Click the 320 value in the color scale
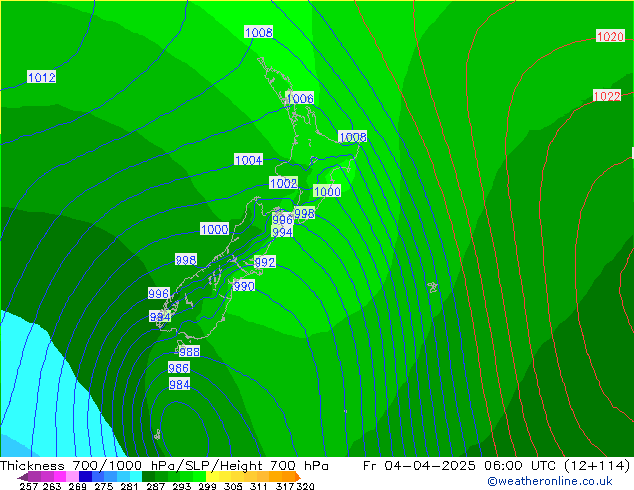 coord(305,486)
